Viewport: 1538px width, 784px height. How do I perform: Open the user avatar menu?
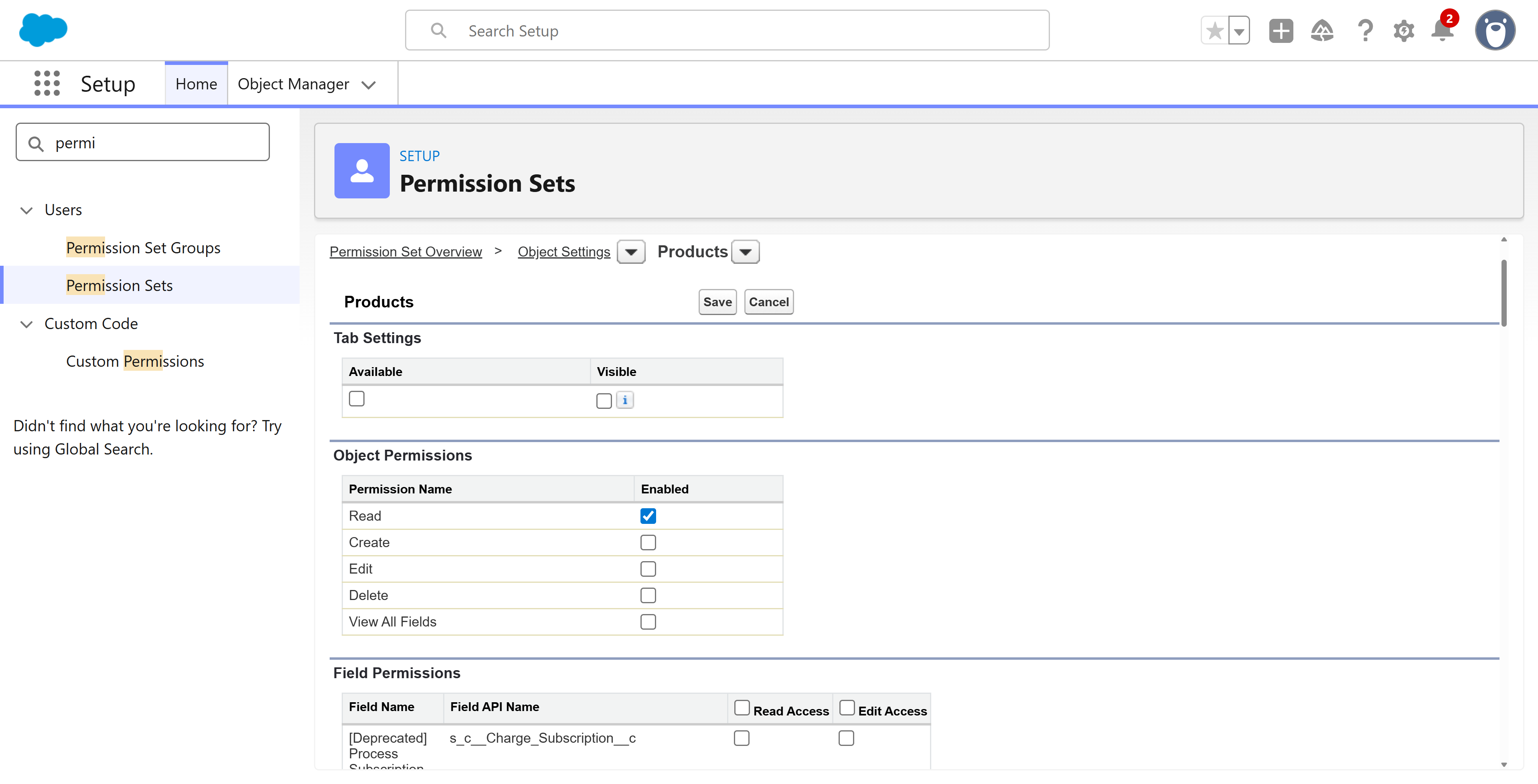point(1495,30)
